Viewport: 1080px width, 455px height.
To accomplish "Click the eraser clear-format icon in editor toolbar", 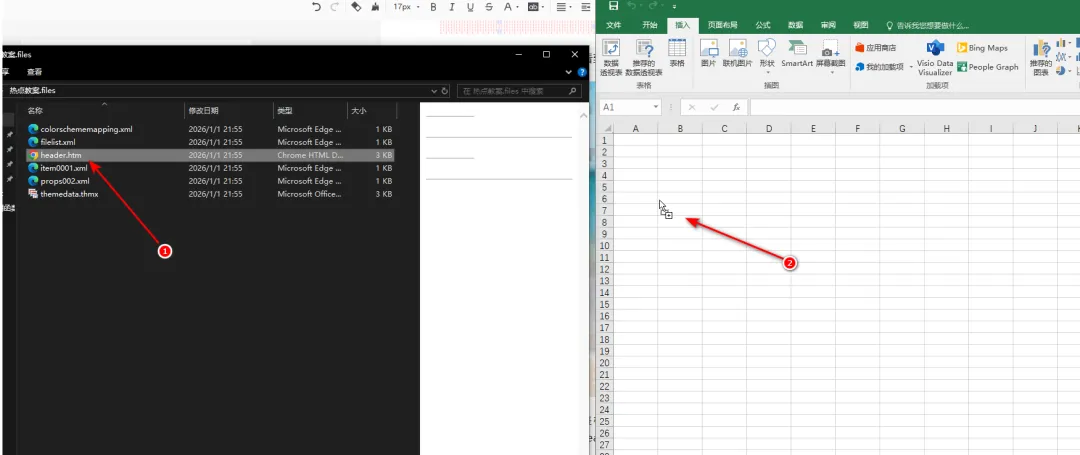I will point(356,7).
